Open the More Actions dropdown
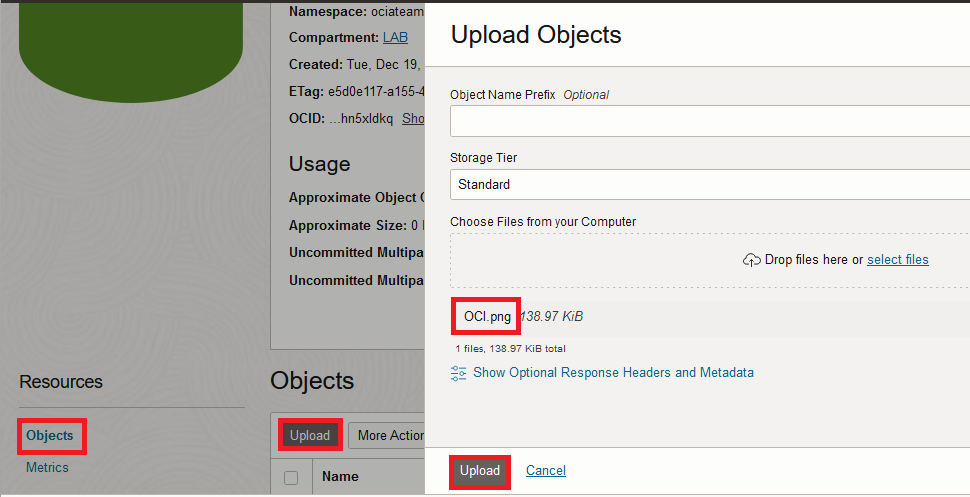 [x=388, y=435]
